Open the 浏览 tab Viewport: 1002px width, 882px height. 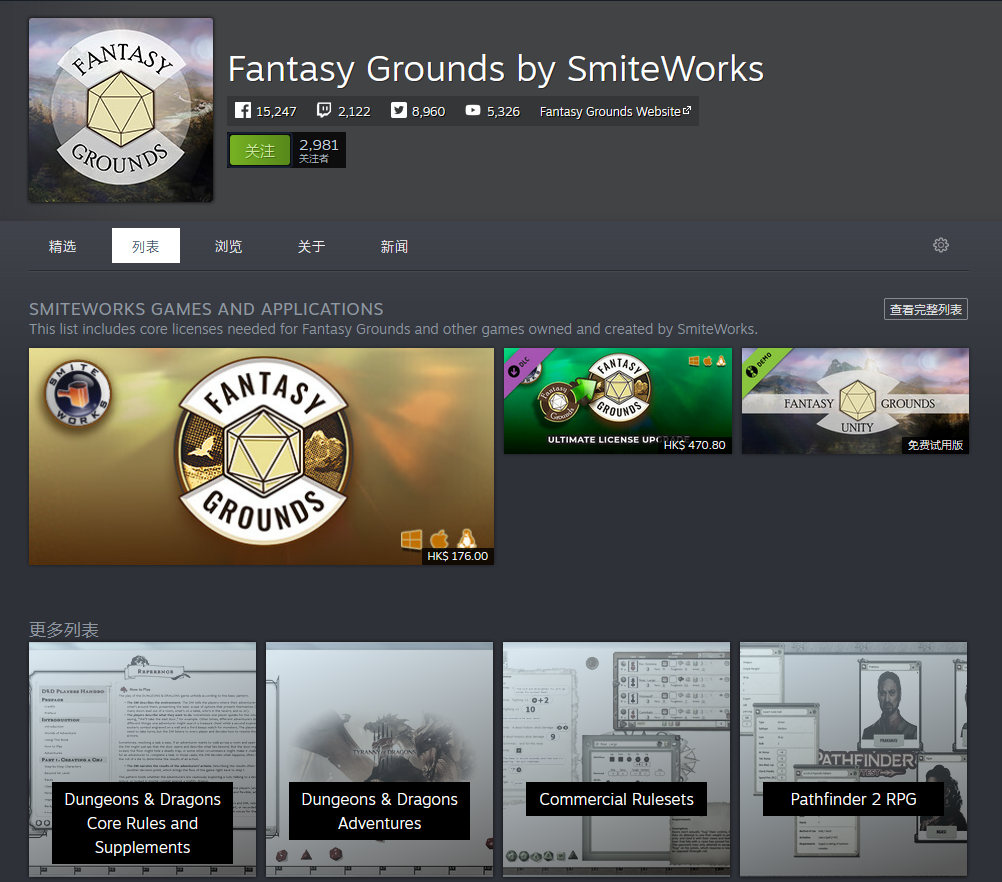tap(228, 246)
